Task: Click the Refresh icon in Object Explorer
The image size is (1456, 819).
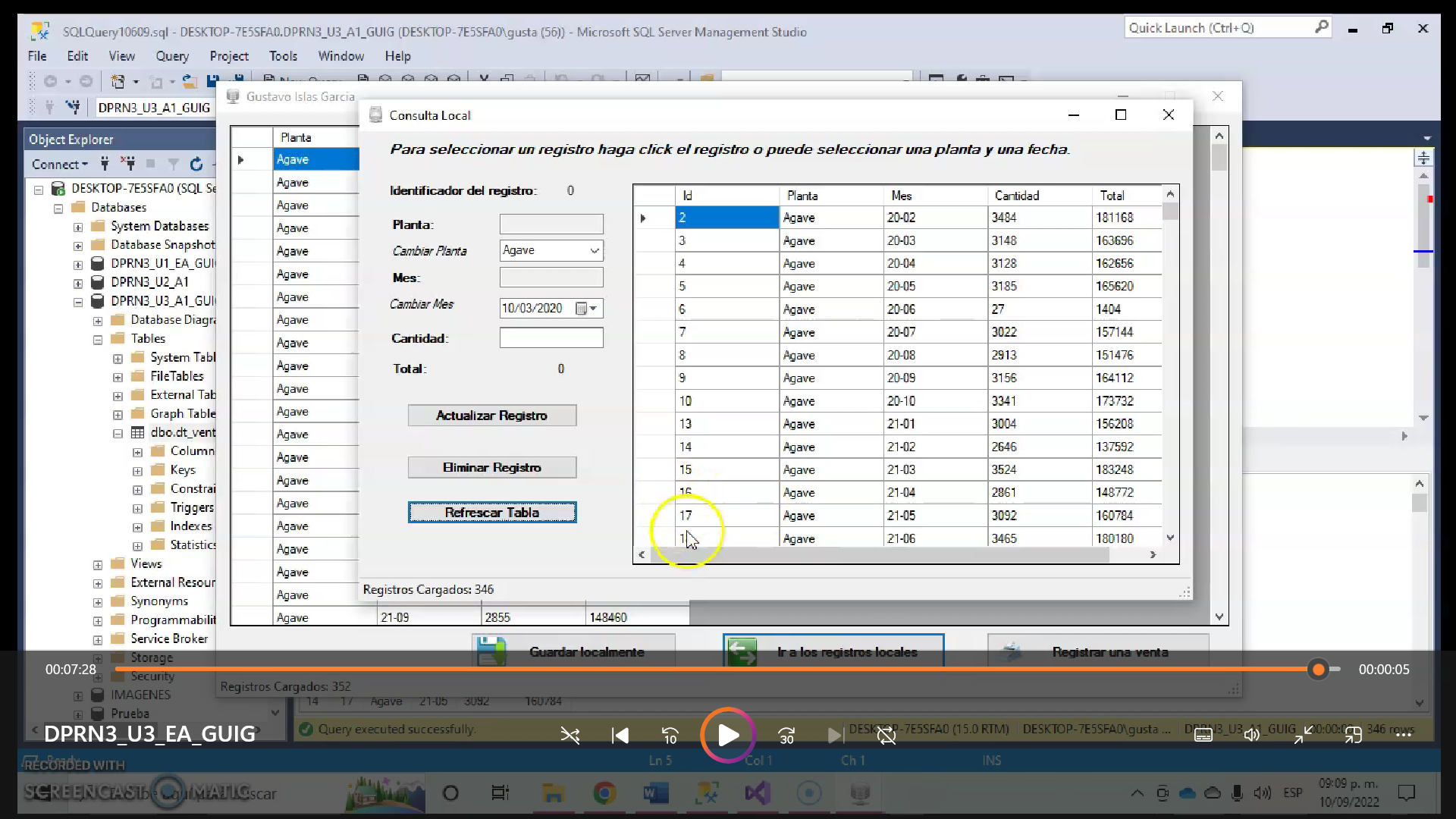Action: (x=196, y=165)
